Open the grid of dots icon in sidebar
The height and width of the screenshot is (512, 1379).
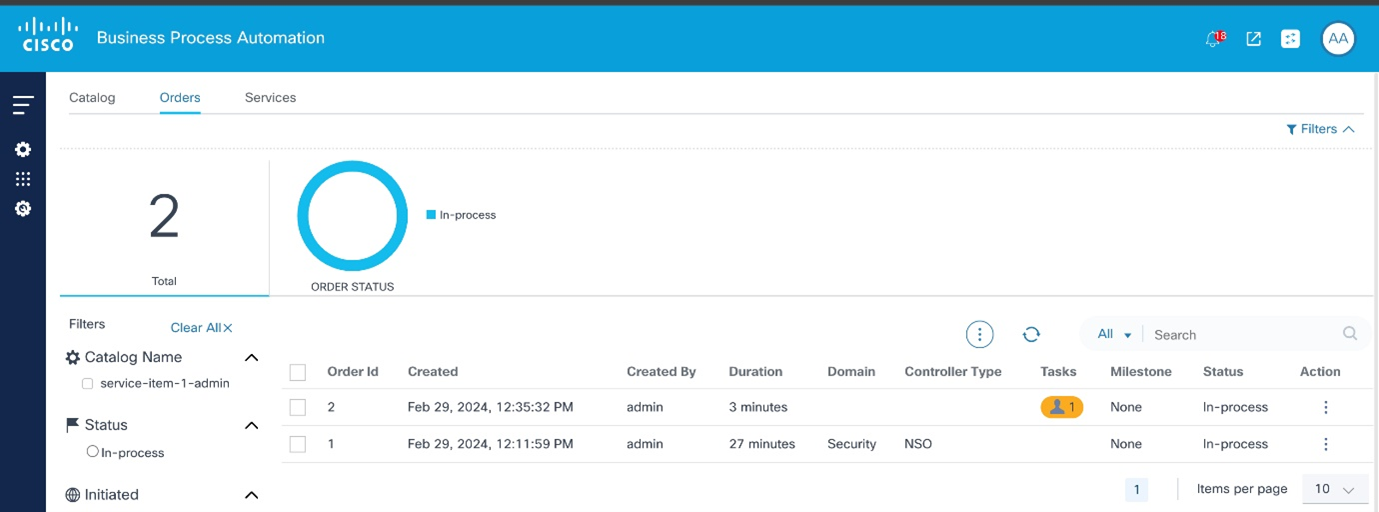[x=23, y=179]
